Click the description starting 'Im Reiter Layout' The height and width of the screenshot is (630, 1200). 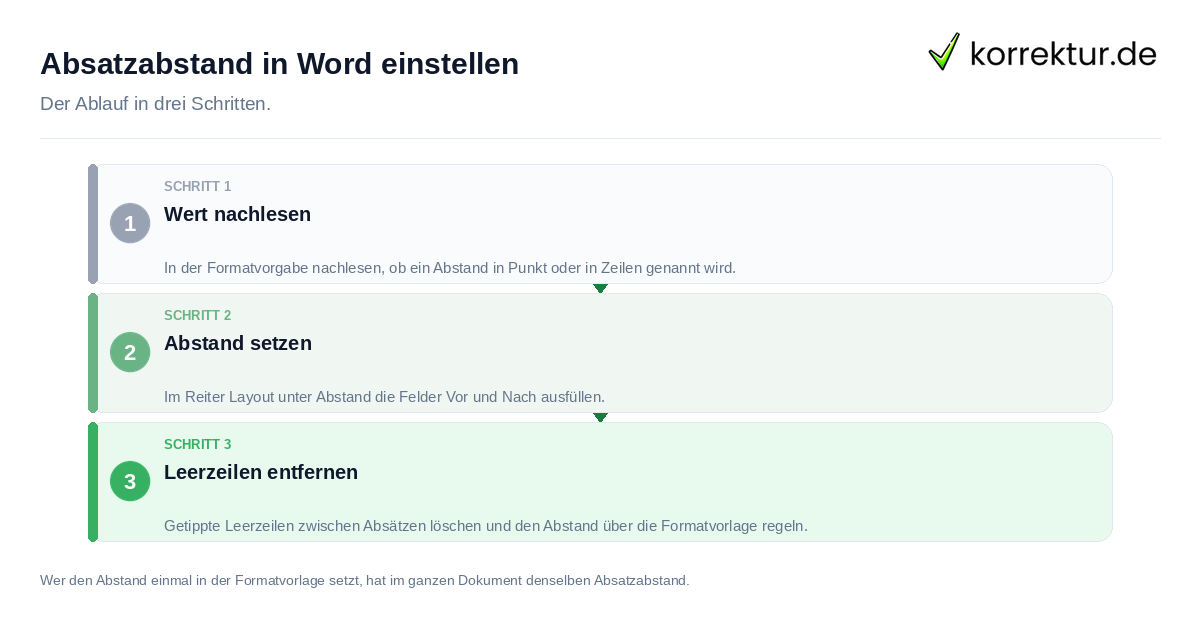tap(385, 397)
